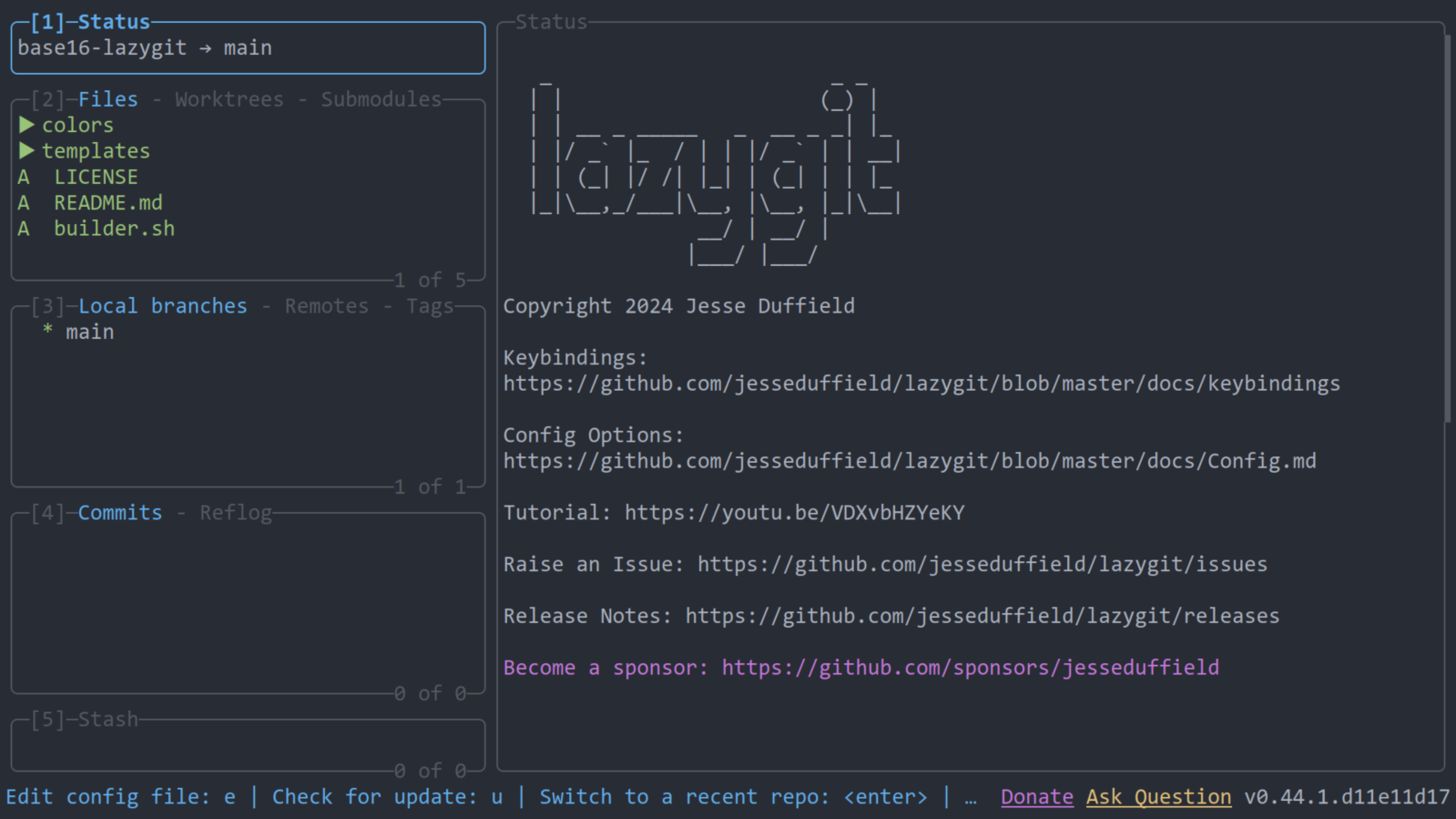Switch to the Remotes tab
1456x819 pixels.
pos(326,306)
